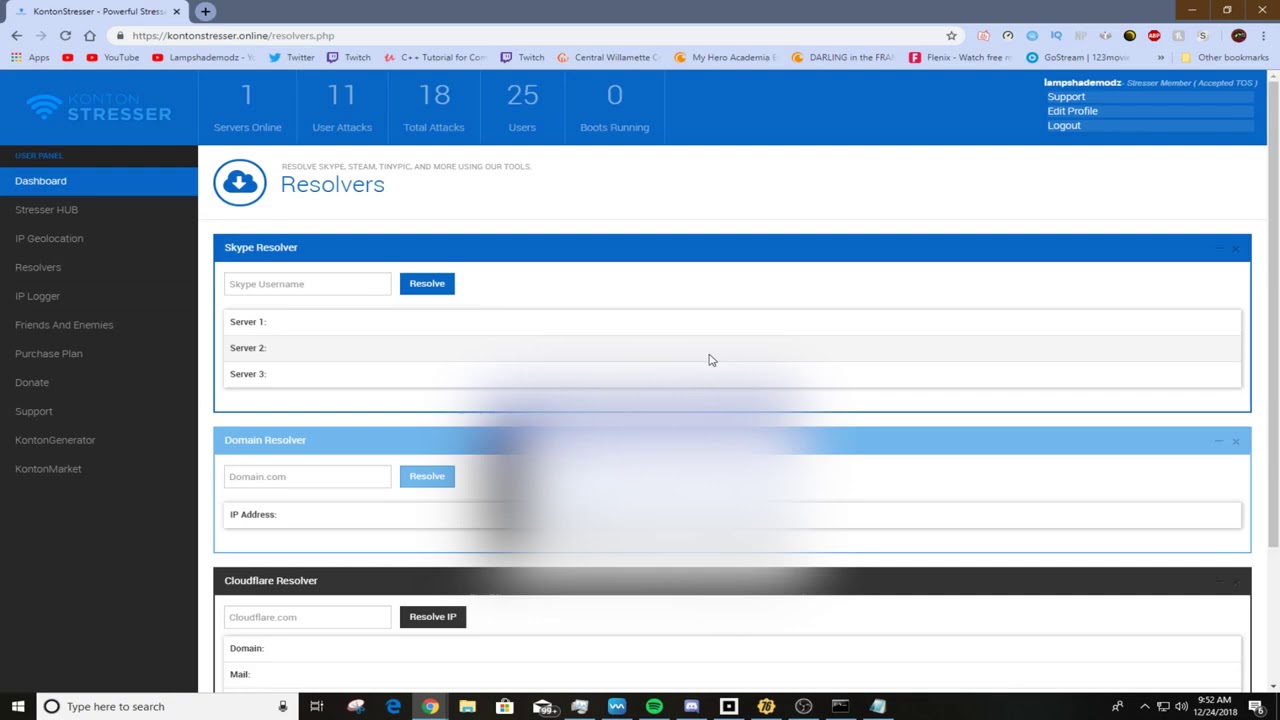
Task: Click the browser address bar URL
Action: (x=233, y=35)
